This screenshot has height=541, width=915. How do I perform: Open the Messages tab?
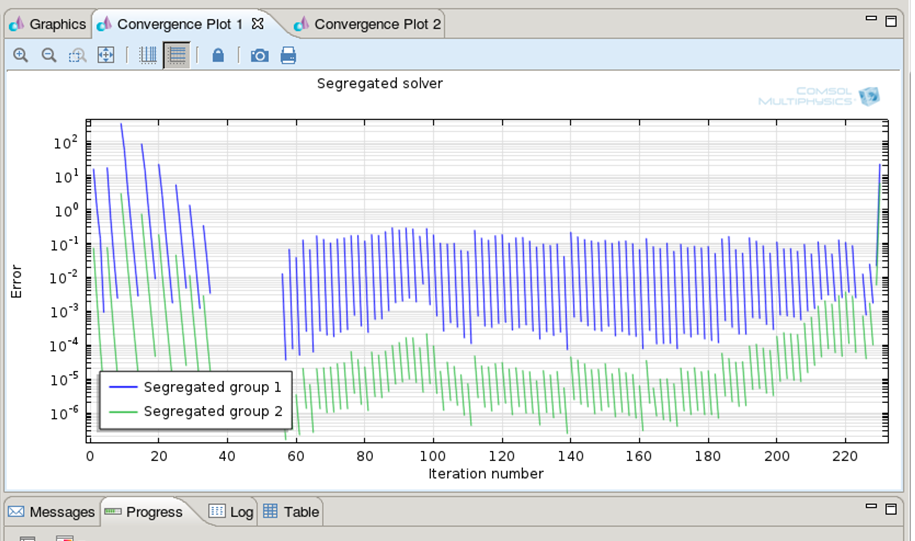[52, 512]
